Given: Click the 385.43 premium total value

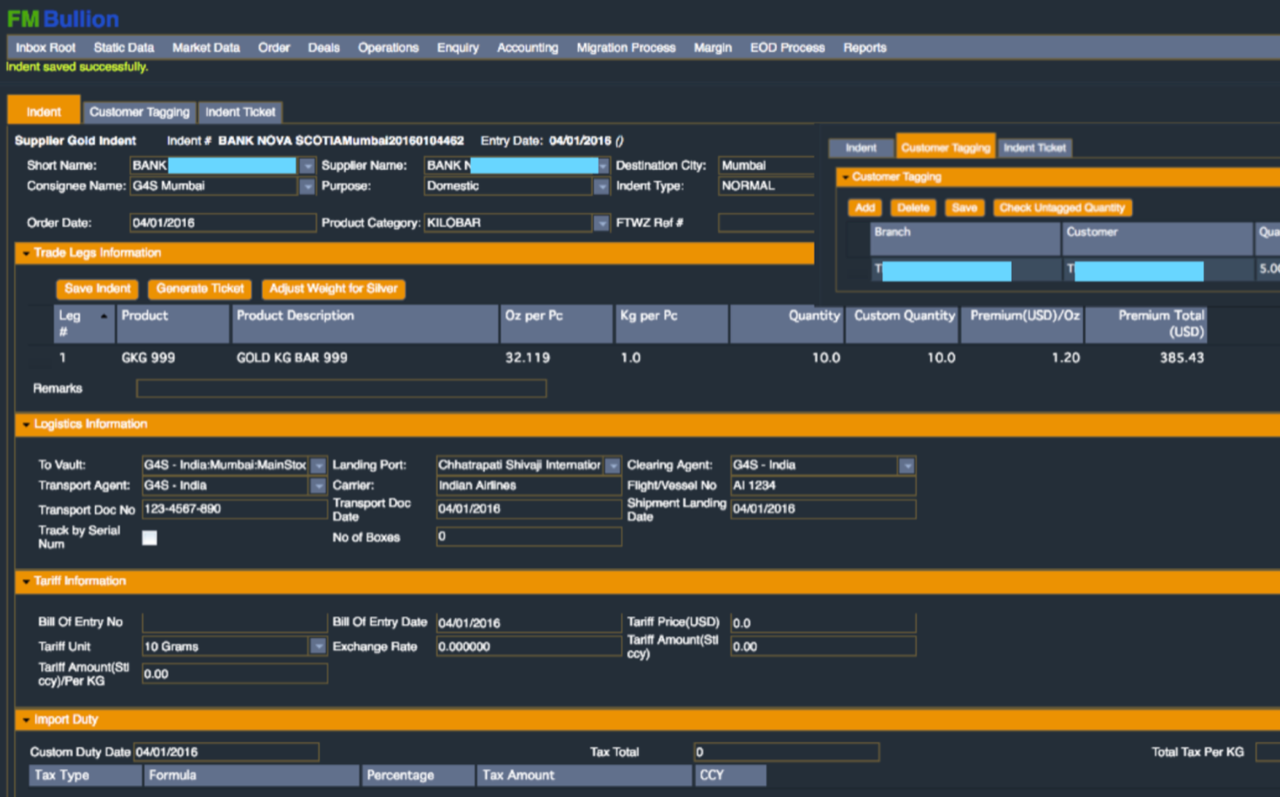Looking at the screenshot, I should pyautogui.click(x=1182, y=357).
